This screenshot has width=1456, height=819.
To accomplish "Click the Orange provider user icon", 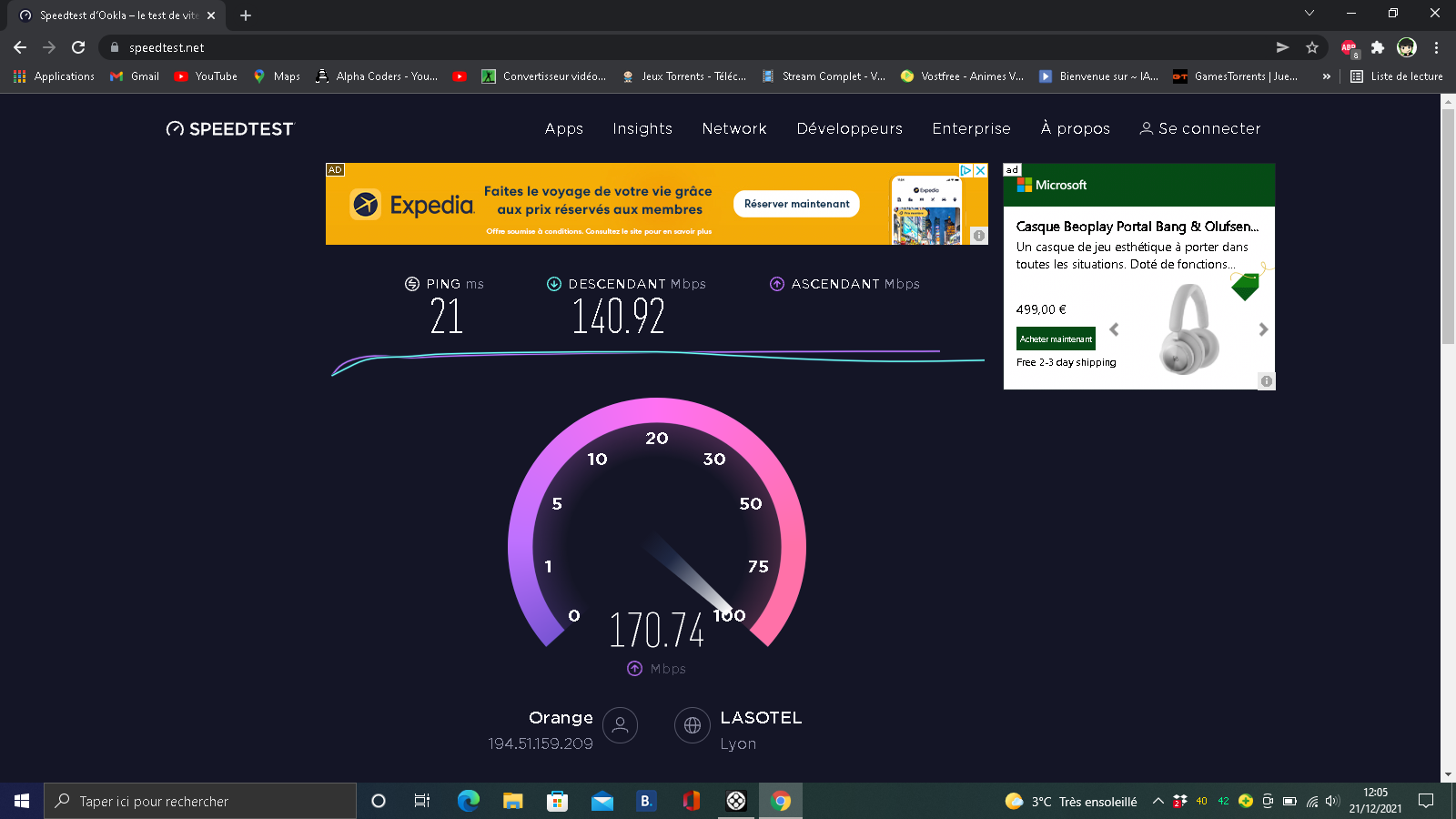I will pyautogui.click(x=620, y=725).
